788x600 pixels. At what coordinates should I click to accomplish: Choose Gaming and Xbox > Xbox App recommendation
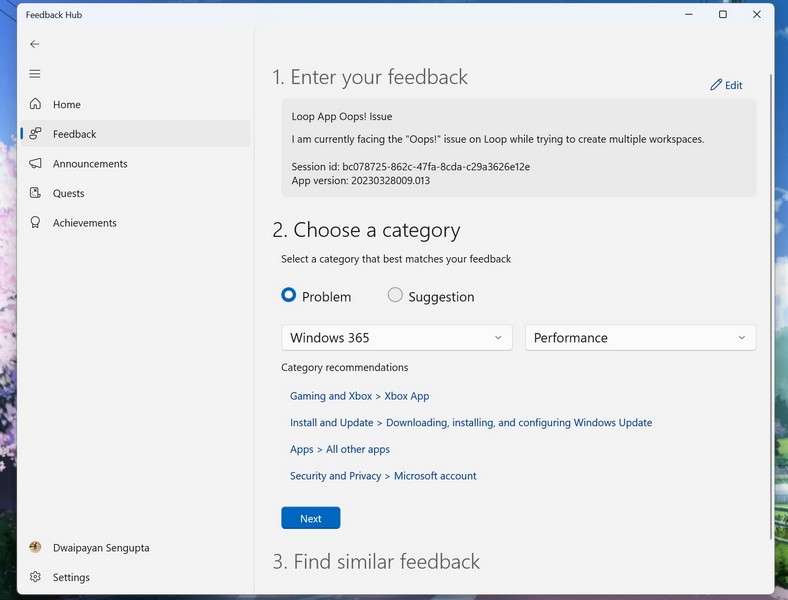coord(359,396)
